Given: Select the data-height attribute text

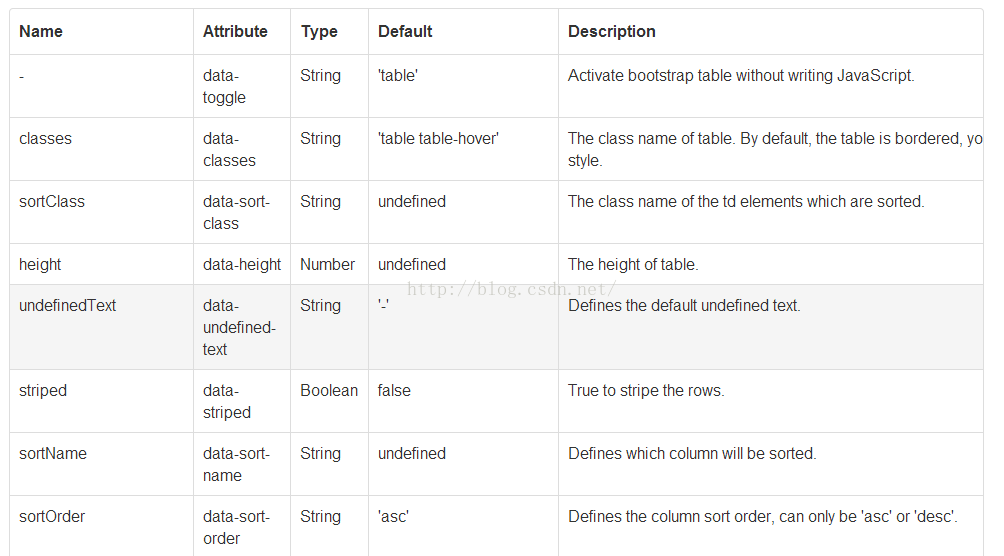Looking at the screenshot, I should click(242, 265).
